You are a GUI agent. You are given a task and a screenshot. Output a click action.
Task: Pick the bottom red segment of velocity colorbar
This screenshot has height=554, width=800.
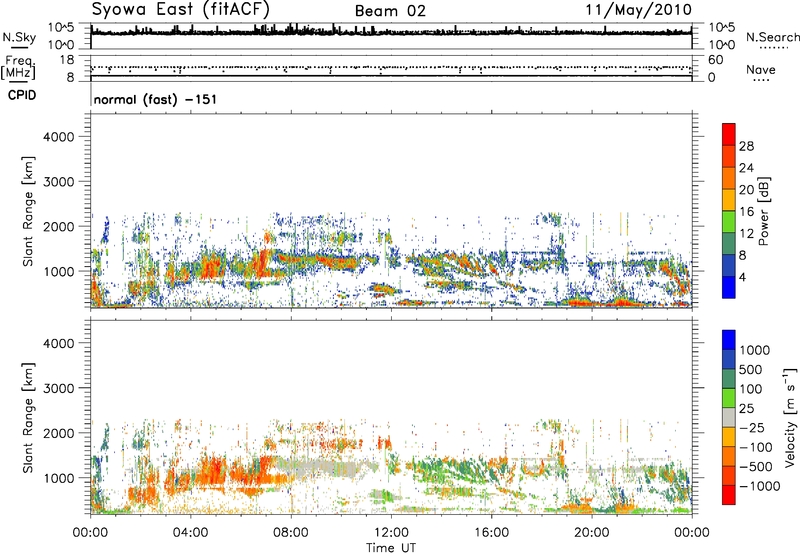pos(729,495)
